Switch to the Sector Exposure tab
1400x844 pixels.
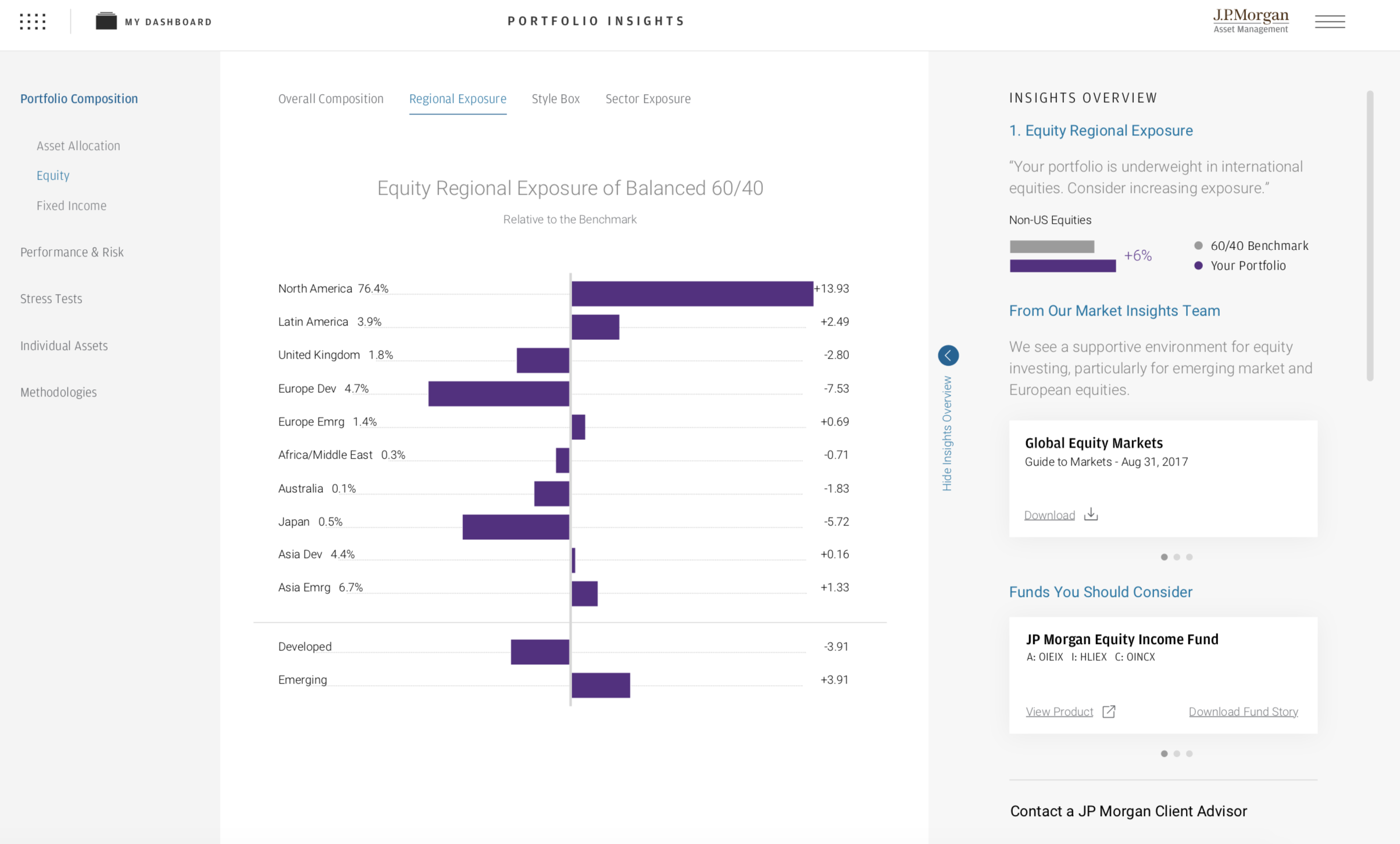(648, 99)
